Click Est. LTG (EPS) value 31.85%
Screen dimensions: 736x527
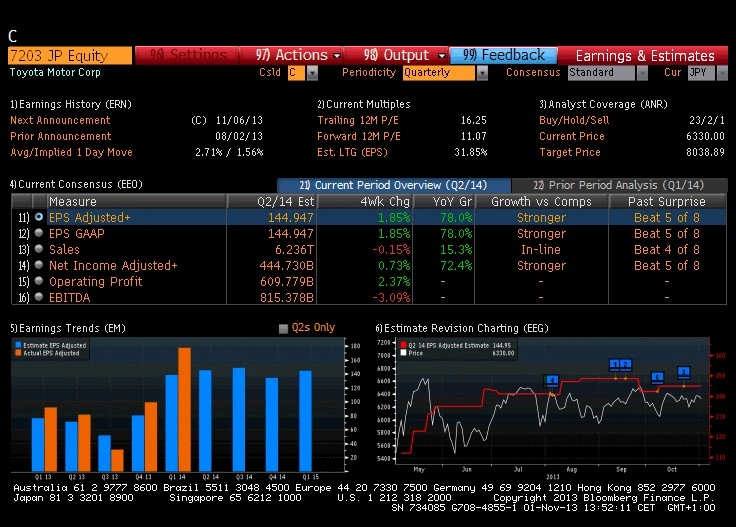[x=471, y=153]
